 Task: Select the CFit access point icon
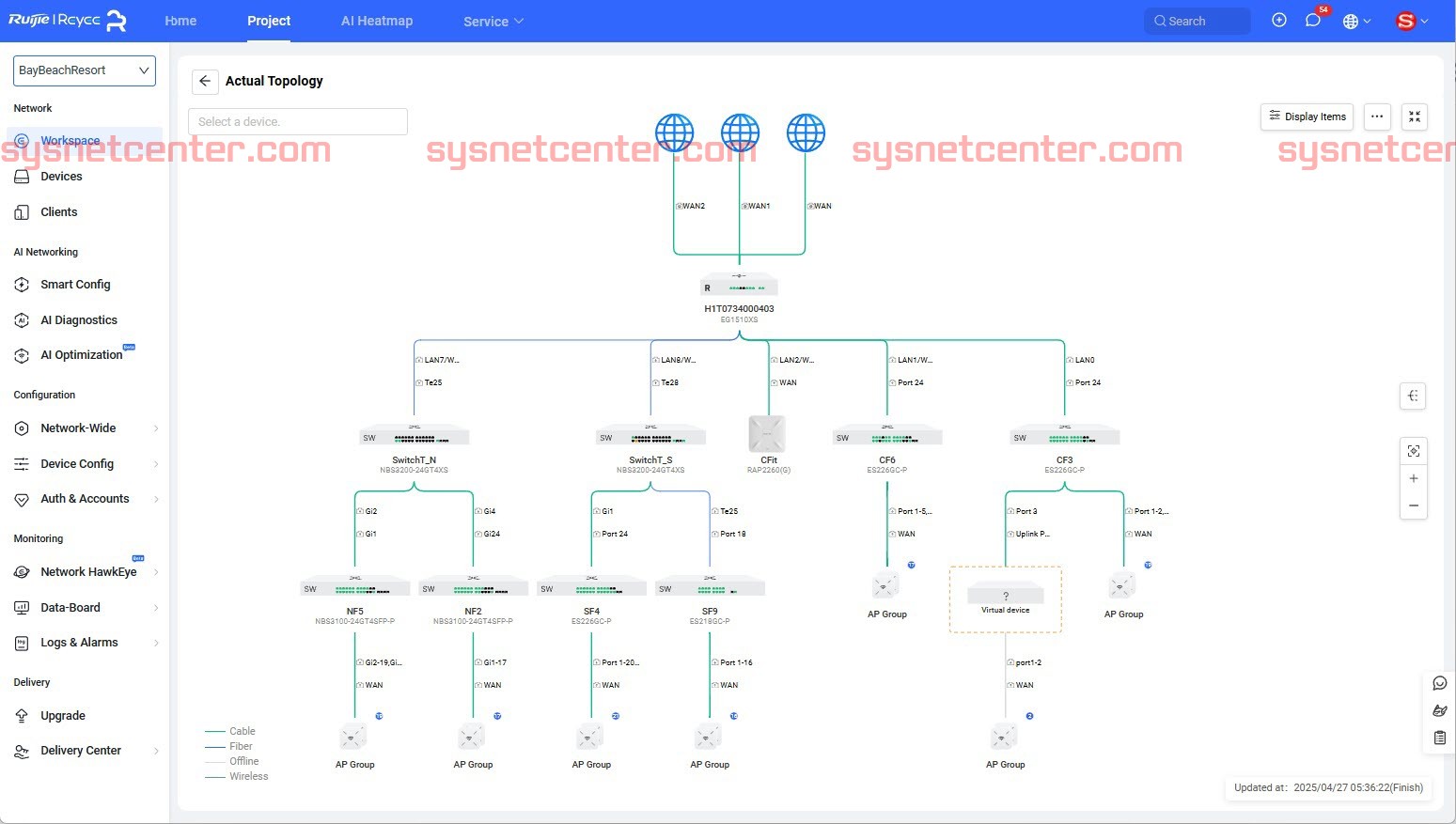point(767,434)
